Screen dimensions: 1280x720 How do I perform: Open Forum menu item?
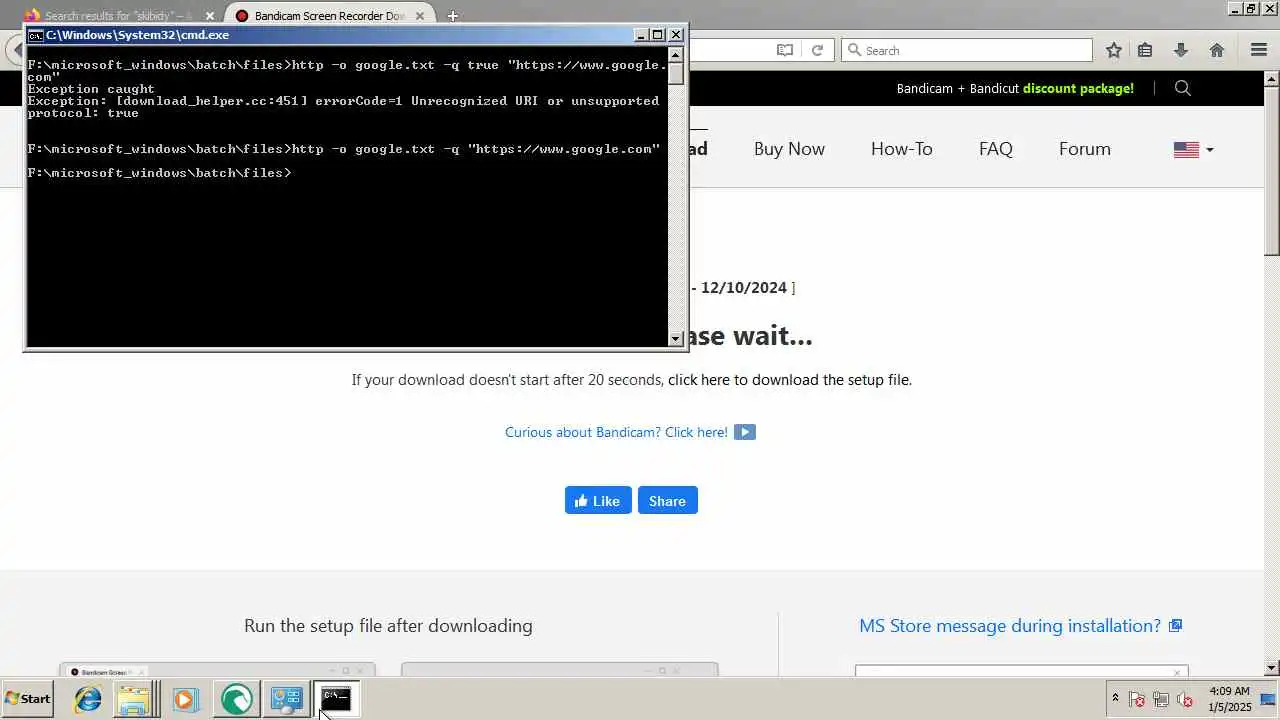(1085, 149)
